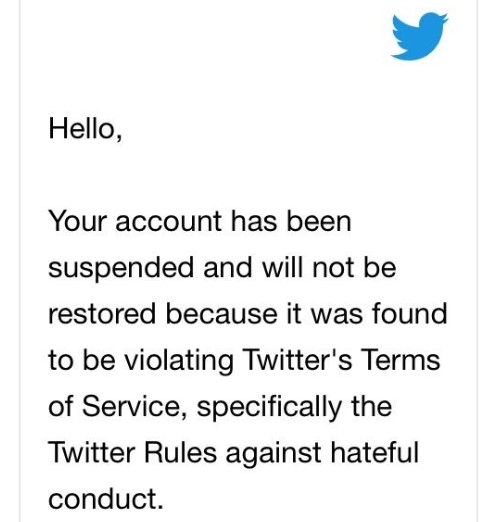Click the word "because"

pyautogui.click(x=222, y=314)
